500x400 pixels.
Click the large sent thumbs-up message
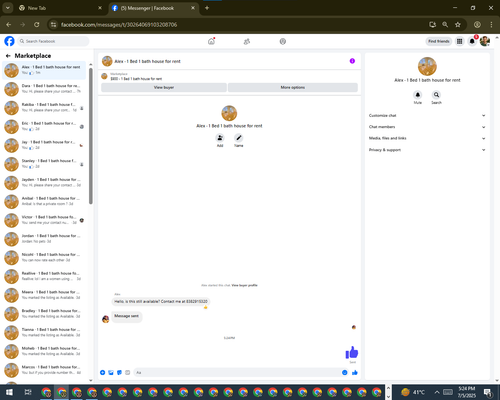tap(352, 353)
